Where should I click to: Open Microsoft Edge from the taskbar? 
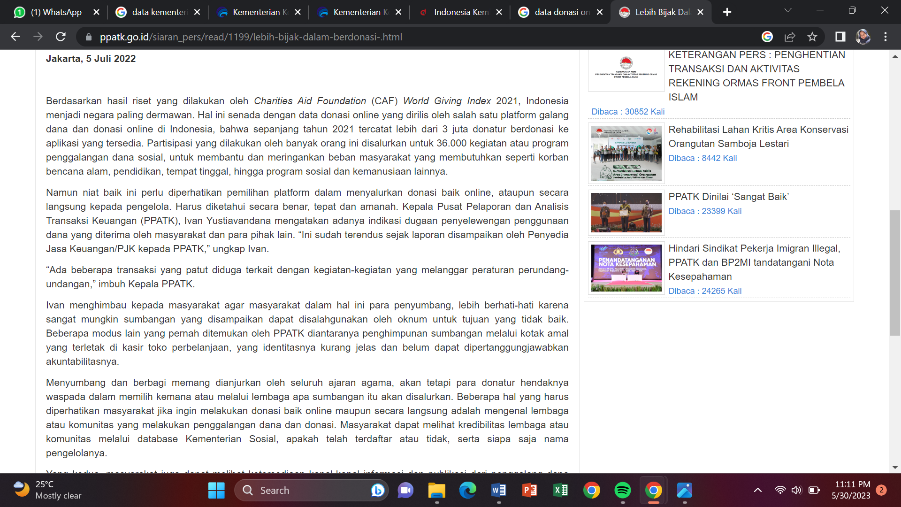pos(467,490)
